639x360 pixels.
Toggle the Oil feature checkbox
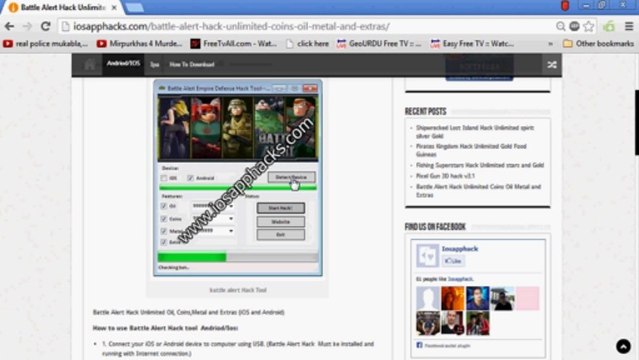(x=164, y=206)
